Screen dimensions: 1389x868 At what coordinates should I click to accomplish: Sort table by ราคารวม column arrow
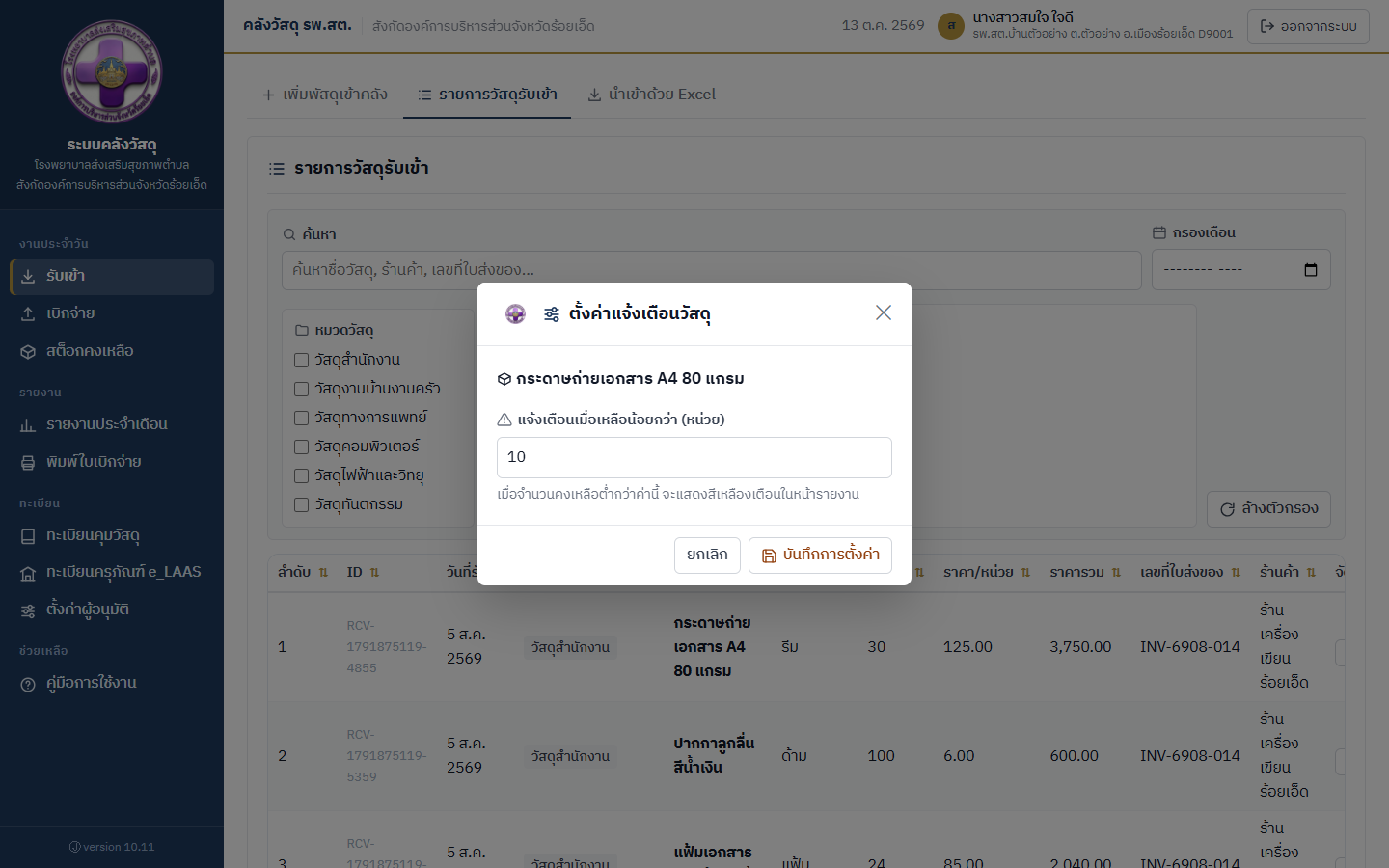click(1116, 572)
